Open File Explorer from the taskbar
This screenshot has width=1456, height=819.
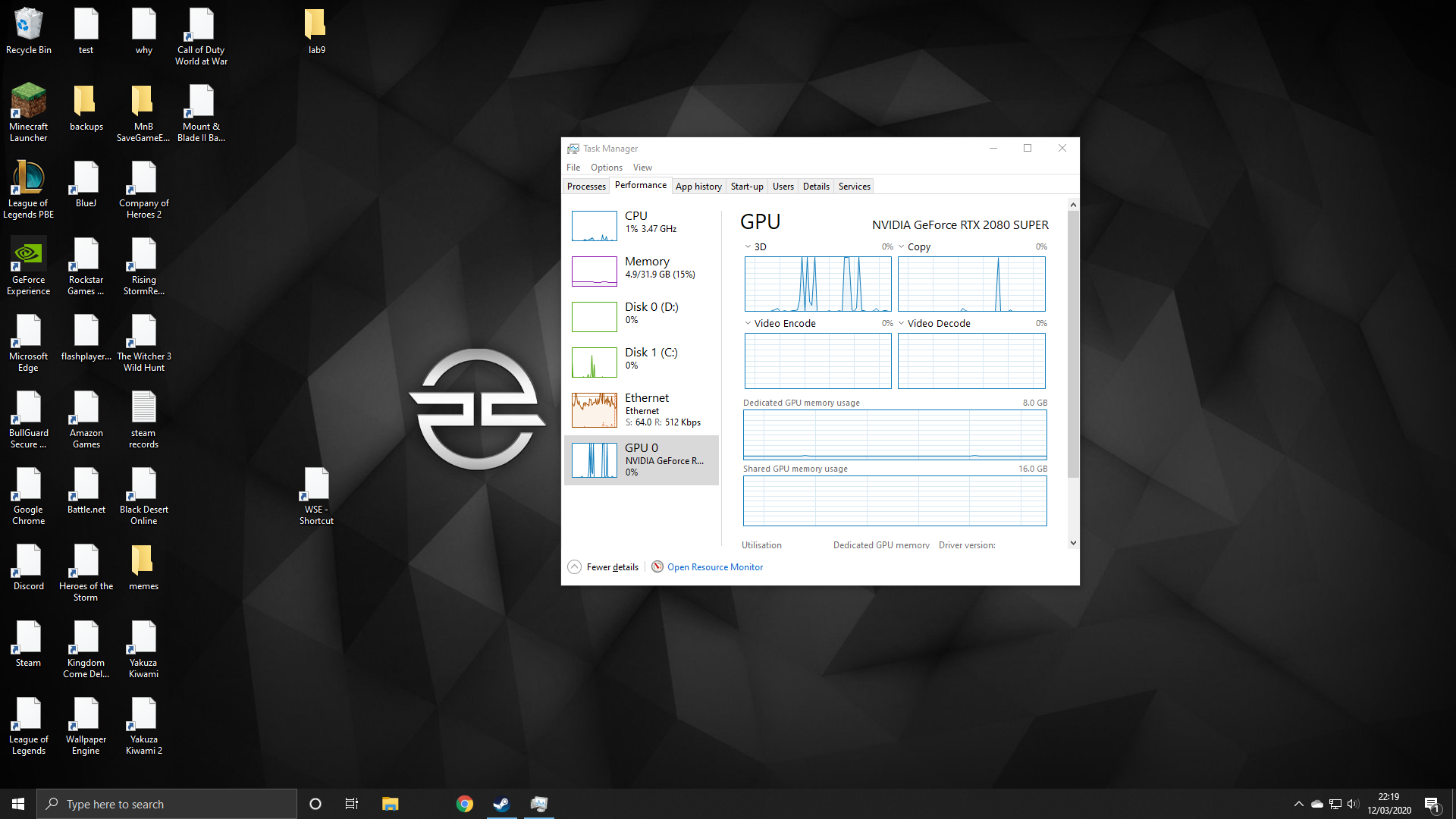390,804
